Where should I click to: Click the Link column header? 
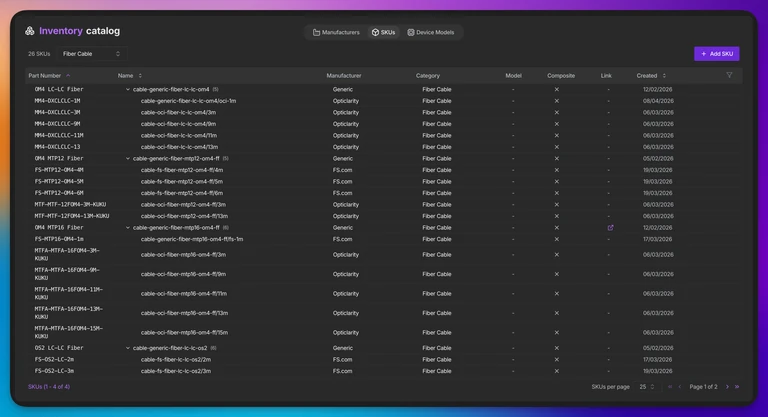(x=606, y=75)
